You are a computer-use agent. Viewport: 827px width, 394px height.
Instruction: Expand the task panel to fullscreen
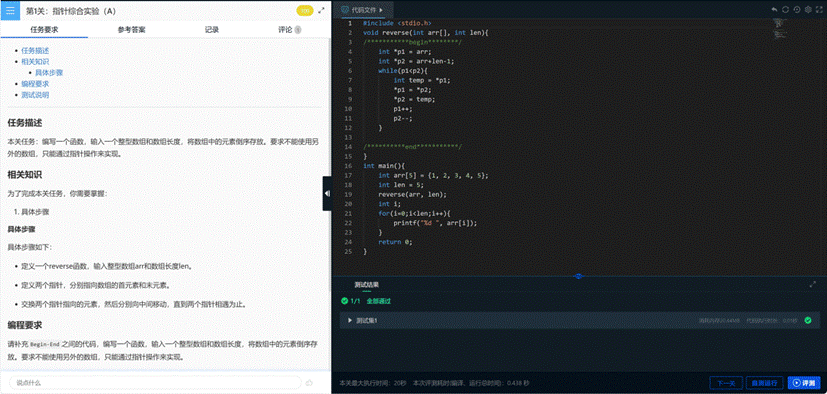tap(321, 10)
